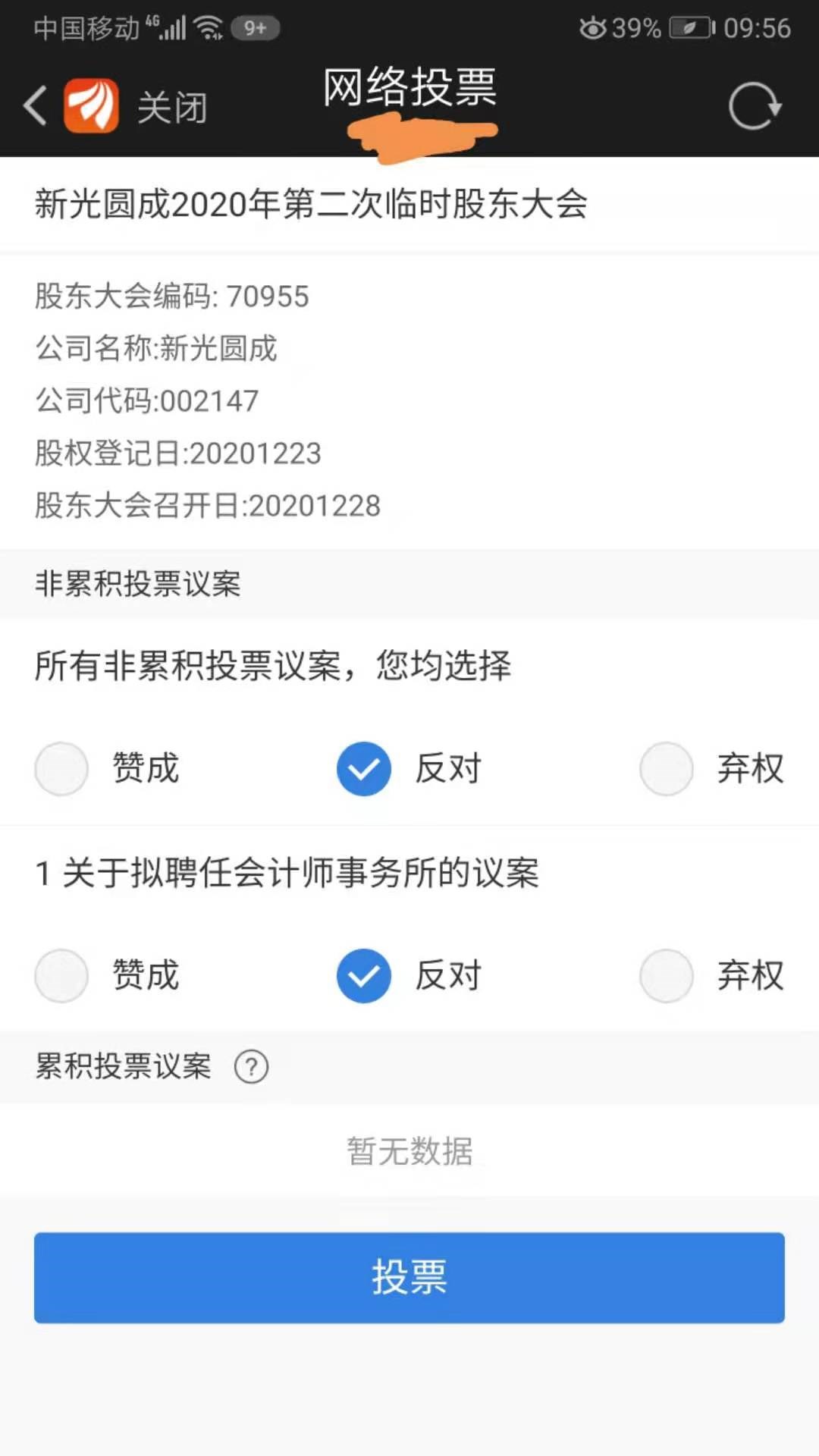Tap the 网络投票 page title
The width and height of the screenshot is (819, 1456).
pos(409,87)
